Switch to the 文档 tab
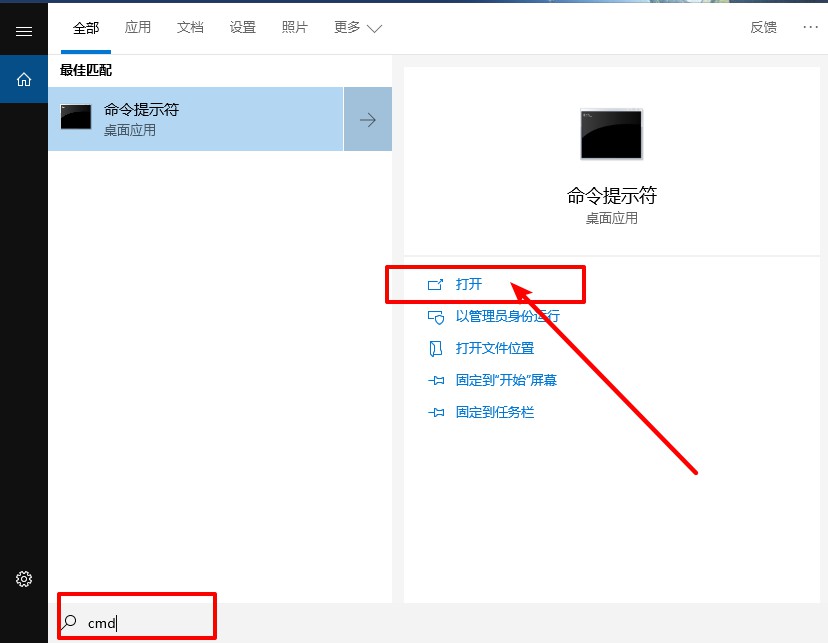 point(190,27)
